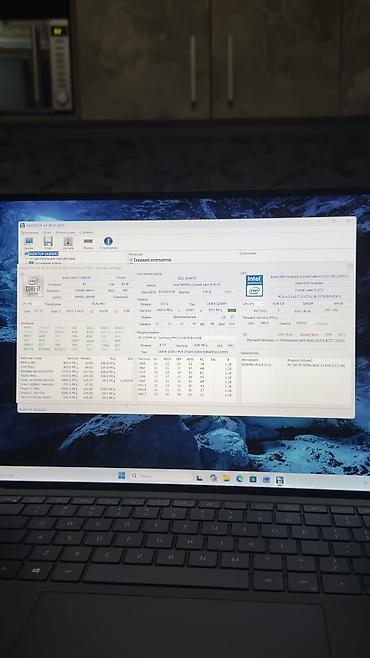The image size is (370, 658).
Task: Click the UEFI Boot indicator label
Action: [x=285, y=334]
